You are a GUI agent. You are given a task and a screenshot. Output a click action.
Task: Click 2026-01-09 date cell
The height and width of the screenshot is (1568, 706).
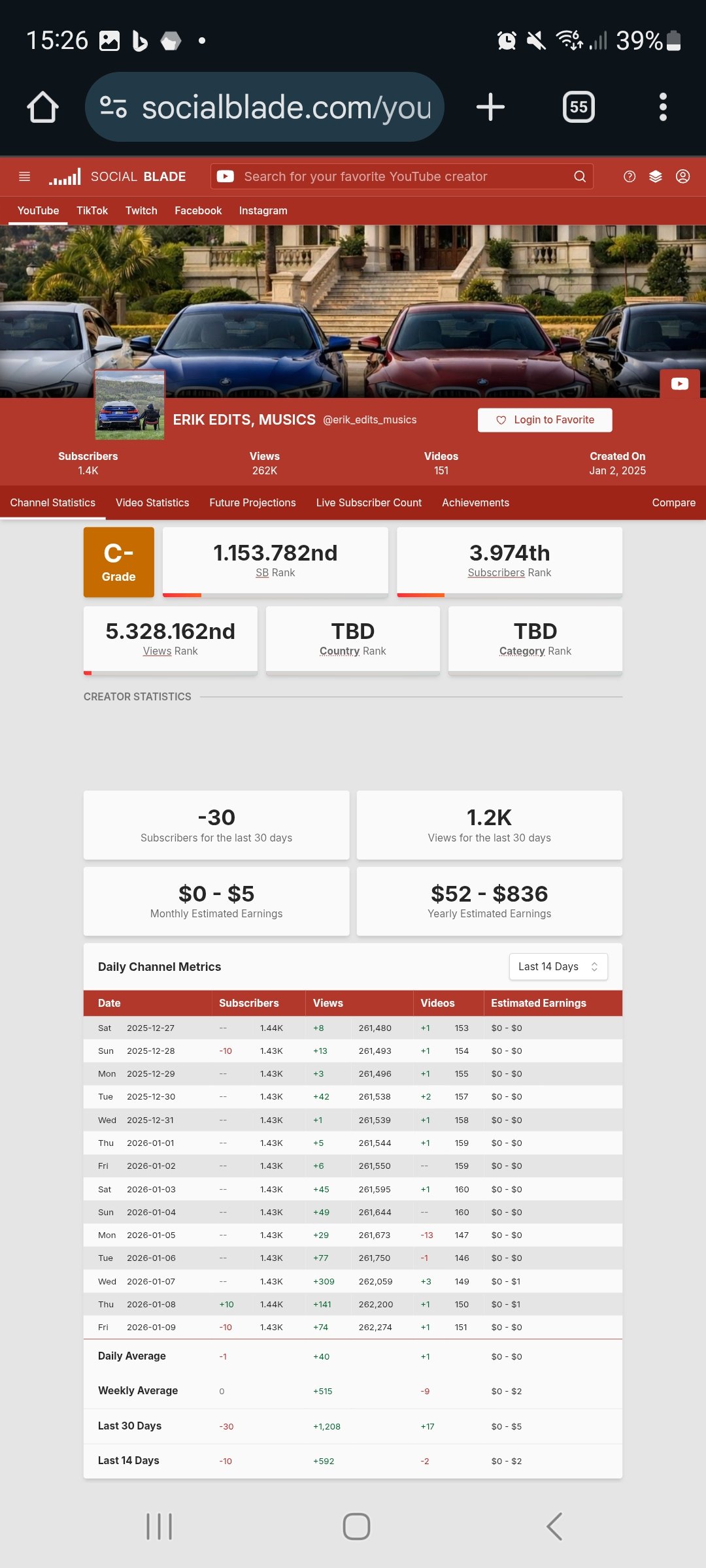151,1328
